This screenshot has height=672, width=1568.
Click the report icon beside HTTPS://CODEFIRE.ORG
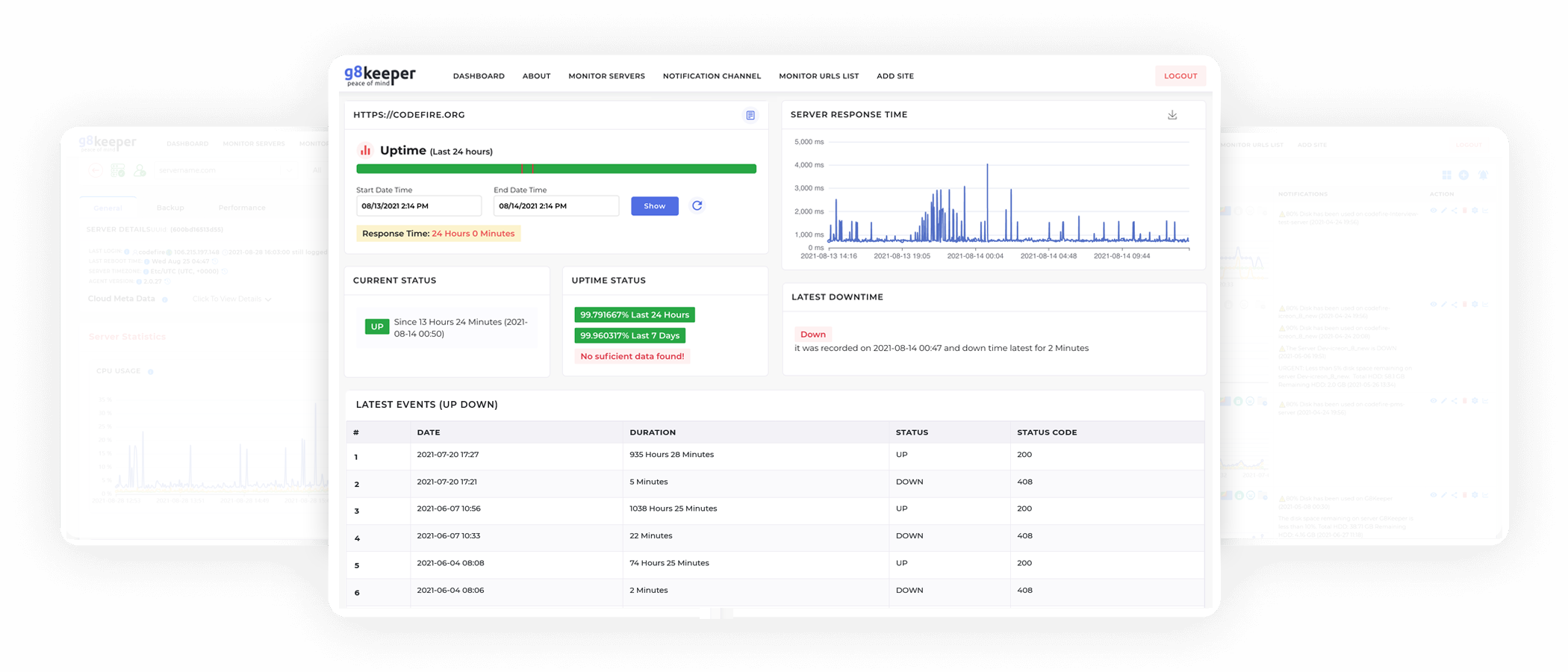tap(750, 115)
